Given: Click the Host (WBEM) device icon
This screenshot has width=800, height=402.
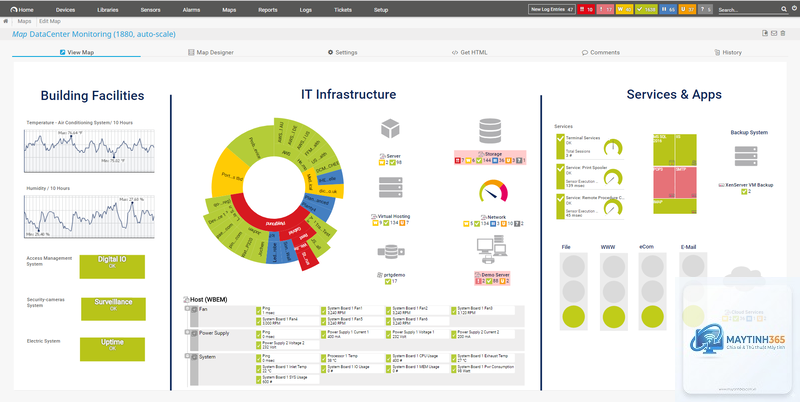Looking at the screenshot, I should coord(186,299).
